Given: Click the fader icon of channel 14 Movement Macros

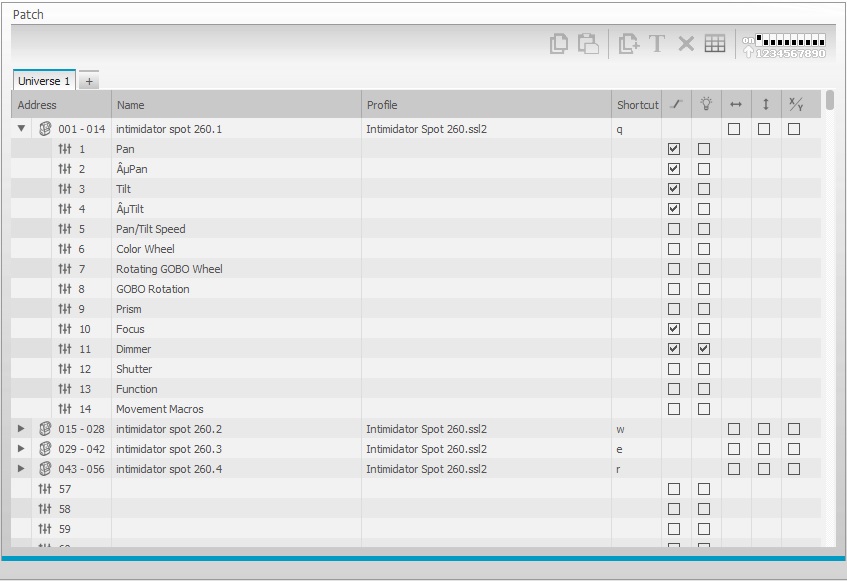Looking at the screenshot, I should click(65, 409).
